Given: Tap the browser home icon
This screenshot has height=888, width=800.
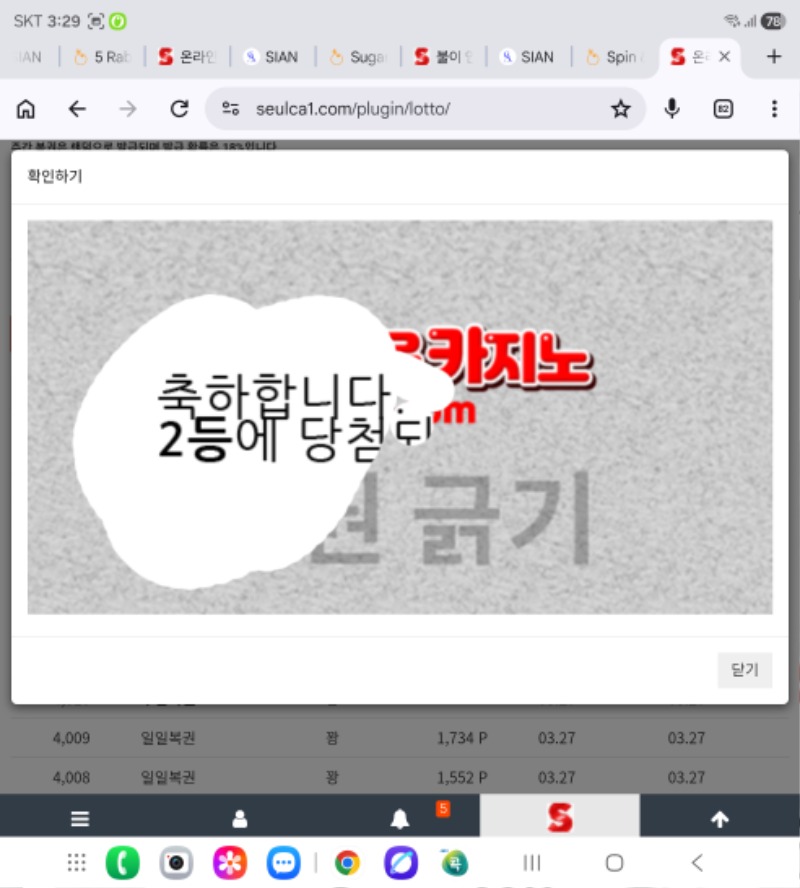Looking at the screenshot, I should tap(27, 109).
